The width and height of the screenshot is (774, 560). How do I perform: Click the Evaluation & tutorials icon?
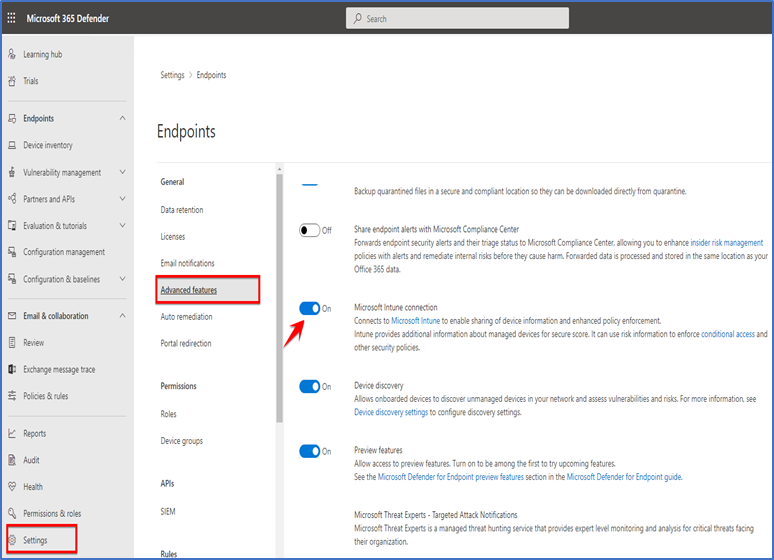12,225
